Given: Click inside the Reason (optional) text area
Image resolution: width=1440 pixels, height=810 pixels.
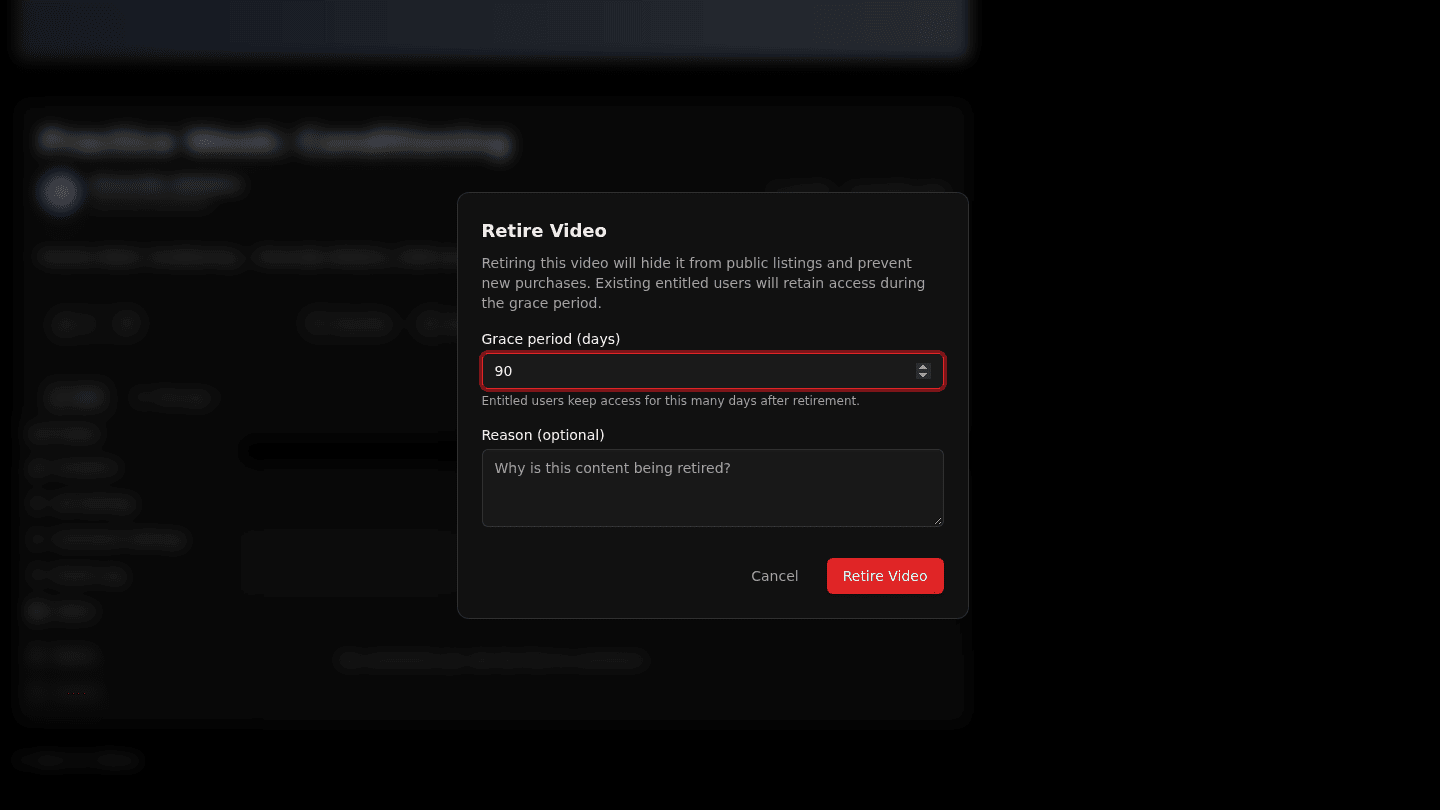Looking at the screenshot, I should 712,488.
